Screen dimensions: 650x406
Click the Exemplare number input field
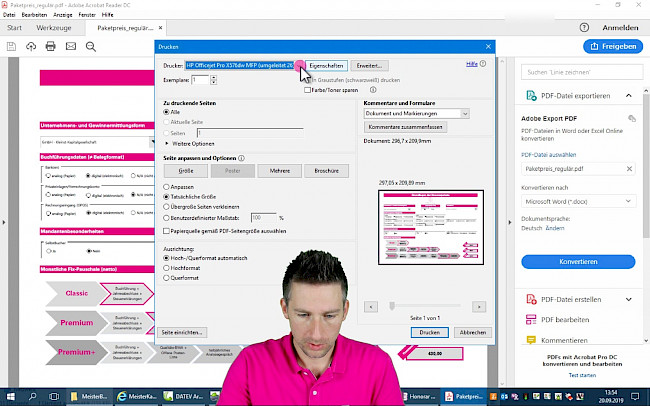point(199,78)
